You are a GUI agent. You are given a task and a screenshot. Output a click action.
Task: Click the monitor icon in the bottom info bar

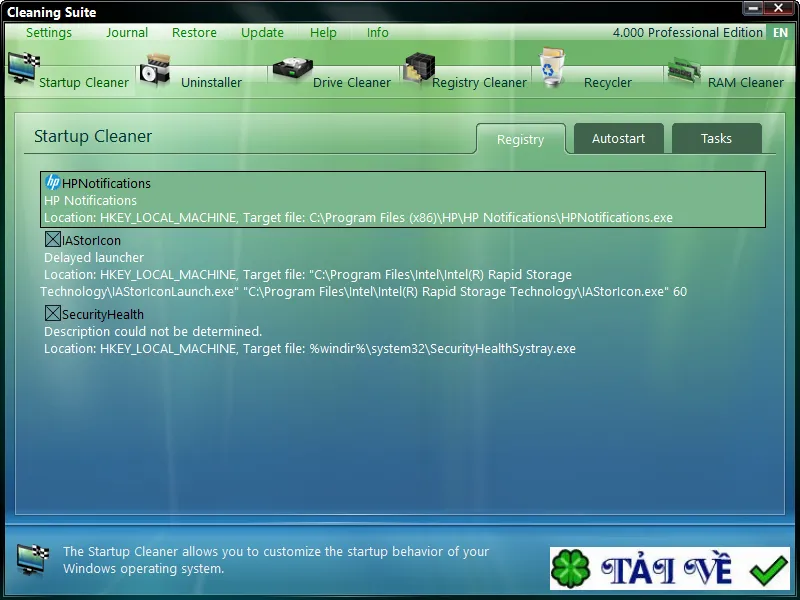33,559
